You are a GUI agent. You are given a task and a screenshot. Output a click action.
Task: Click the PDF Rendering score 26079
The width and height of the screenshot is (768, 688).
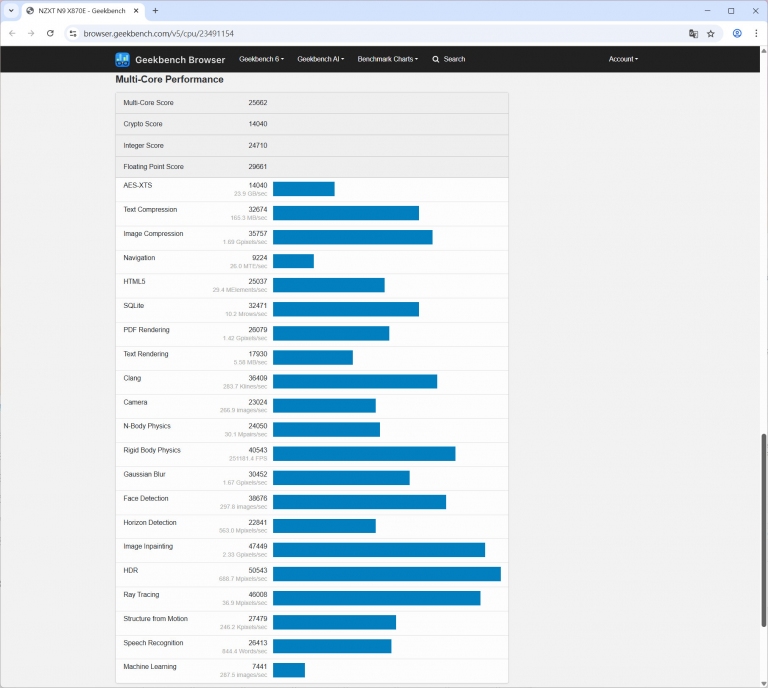click(258, 330)
